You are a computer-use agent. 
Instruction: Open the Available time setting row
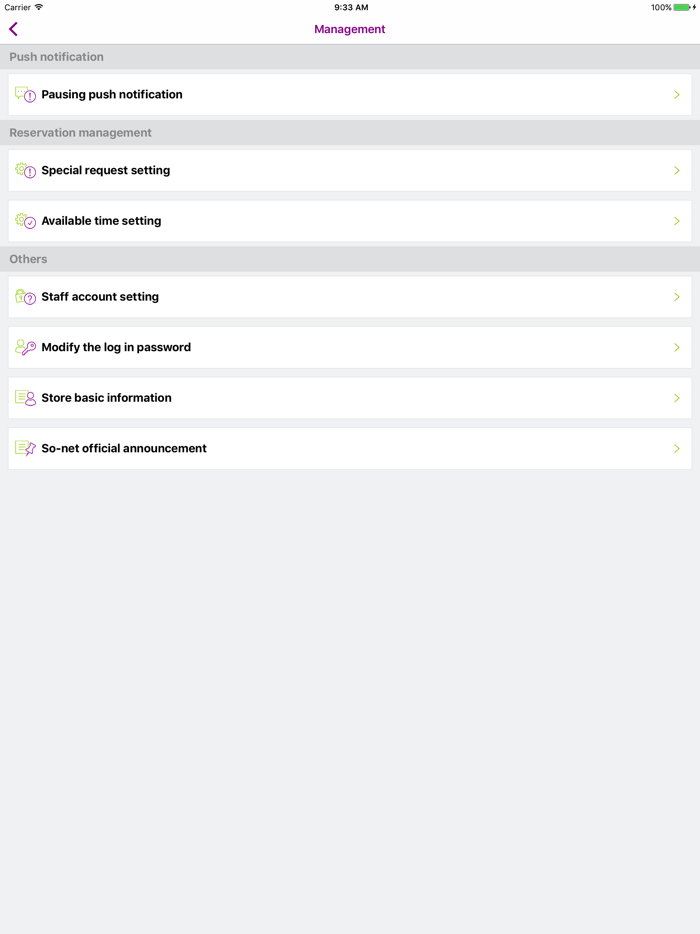pos(350,220)
